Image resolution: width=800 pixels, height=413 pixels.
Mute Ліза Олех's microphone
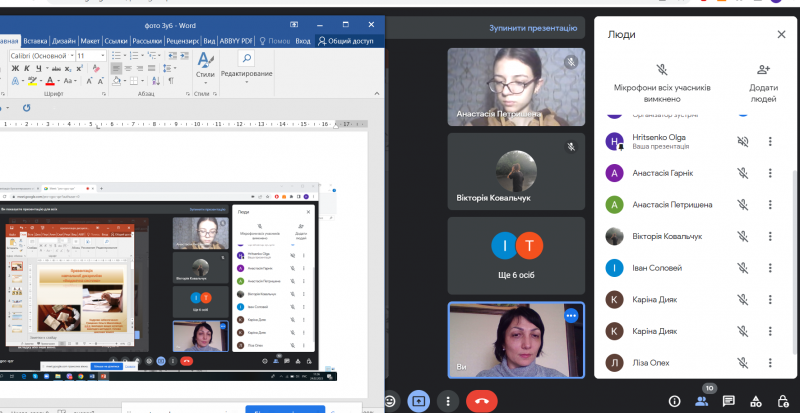click(742, 363)
